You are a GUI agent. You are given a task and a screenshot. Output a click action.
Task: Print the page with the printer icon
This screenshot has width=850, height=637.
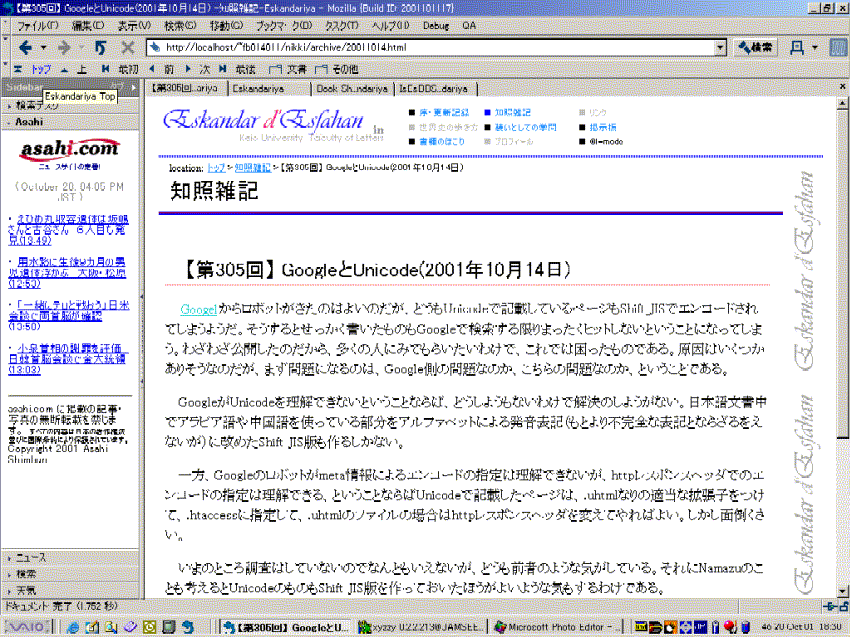point(796,48)
